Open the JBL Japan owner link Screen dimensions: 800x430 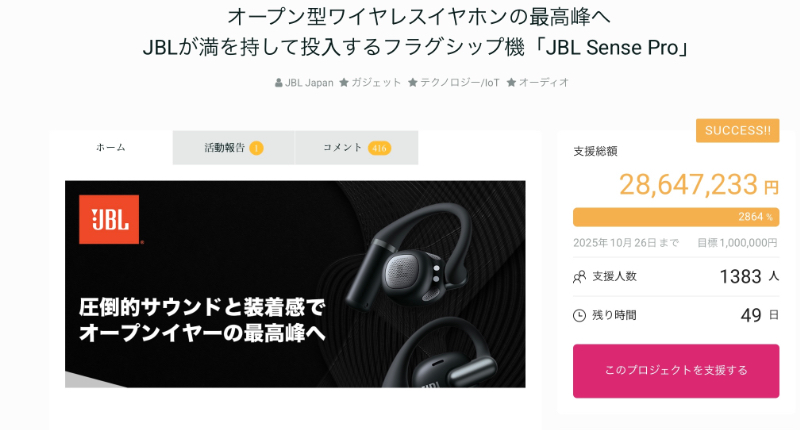(x=309, y=83)
